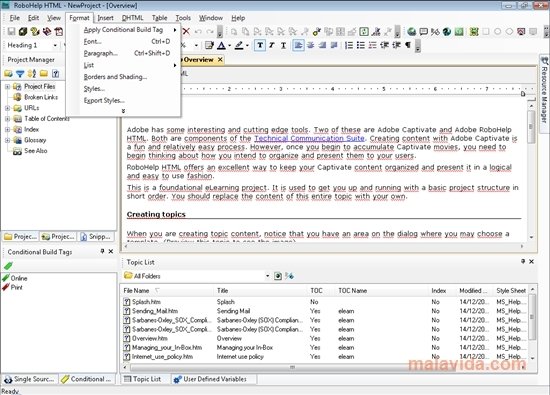
Task: Click the pin icon of Conditional Build Tags panel
Action: (102, 251)
